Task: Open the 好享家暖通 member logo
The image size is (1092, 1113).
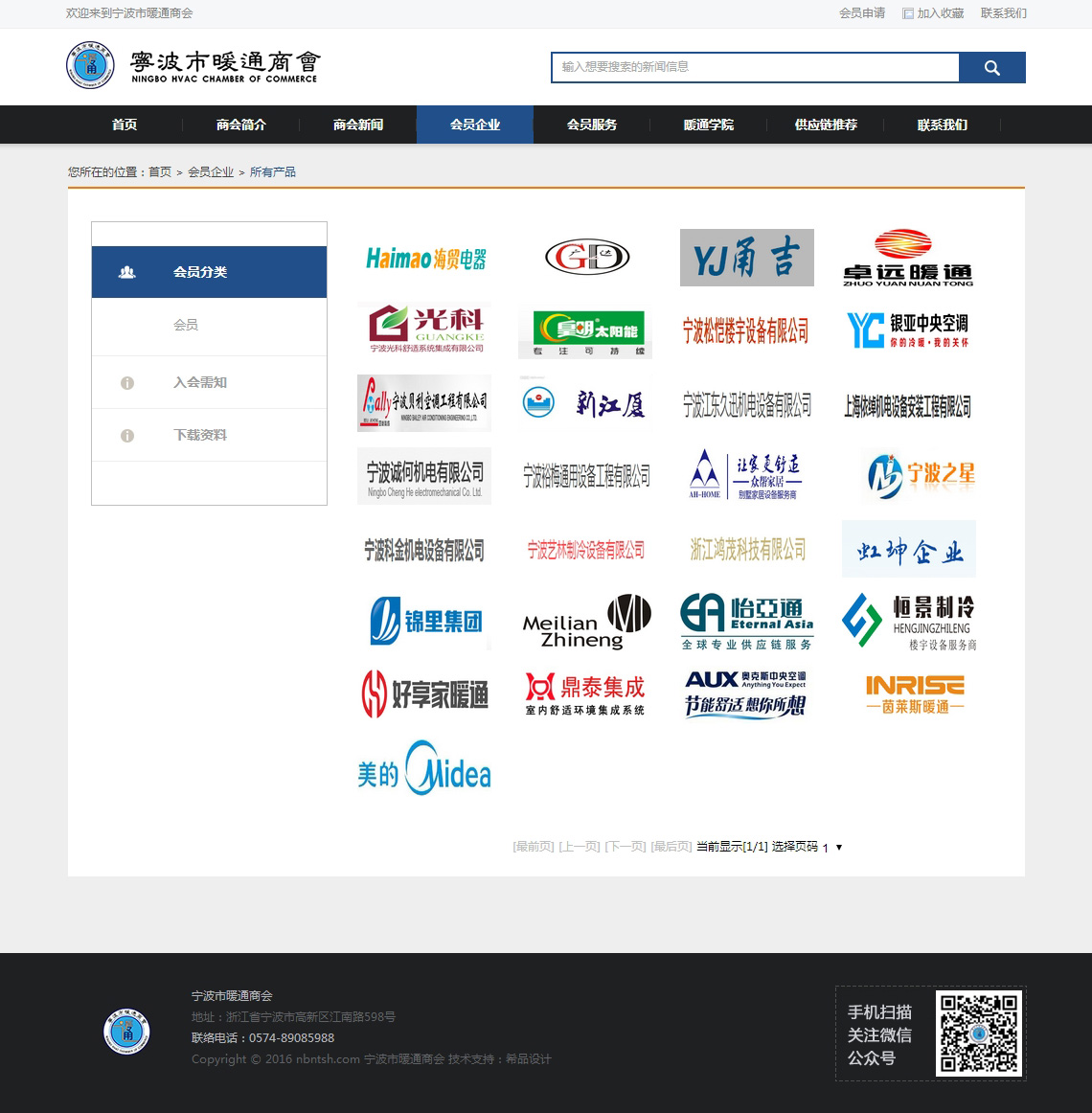Action: click(424, 694)
